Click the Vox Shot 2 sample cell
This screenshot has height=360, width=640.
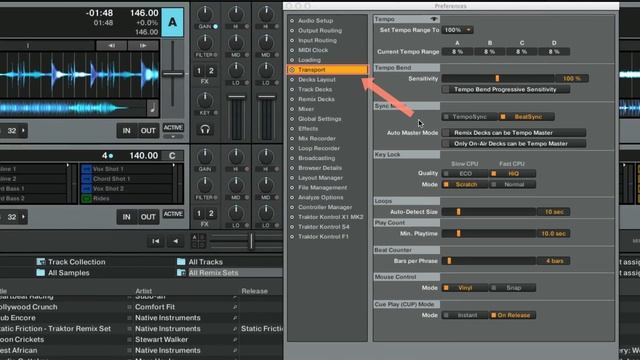pyautogui.click(x=127, y=189)
